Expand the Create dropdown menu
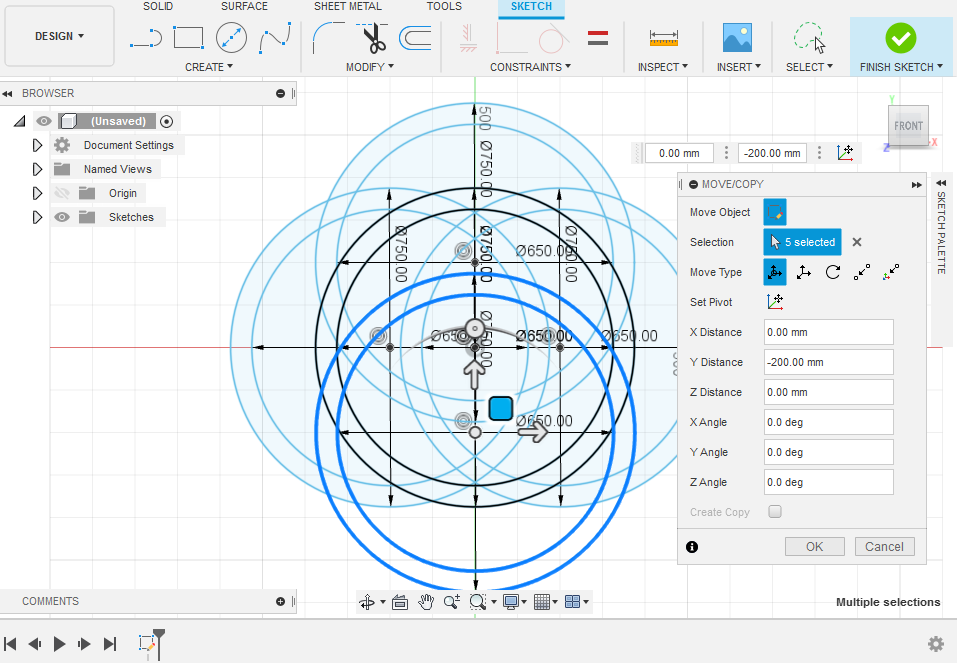957x663 pixels. 209,67
